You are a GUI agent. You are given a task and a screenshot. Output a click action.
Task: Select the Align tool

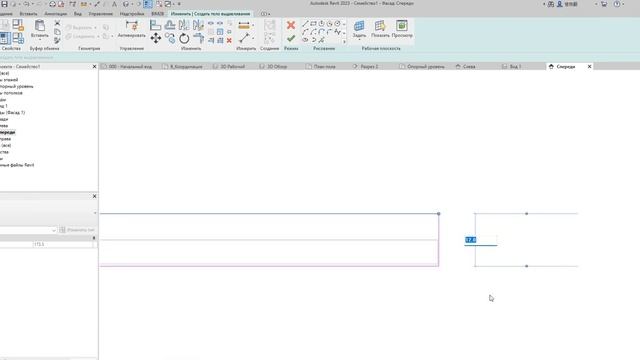pos(156,25)
